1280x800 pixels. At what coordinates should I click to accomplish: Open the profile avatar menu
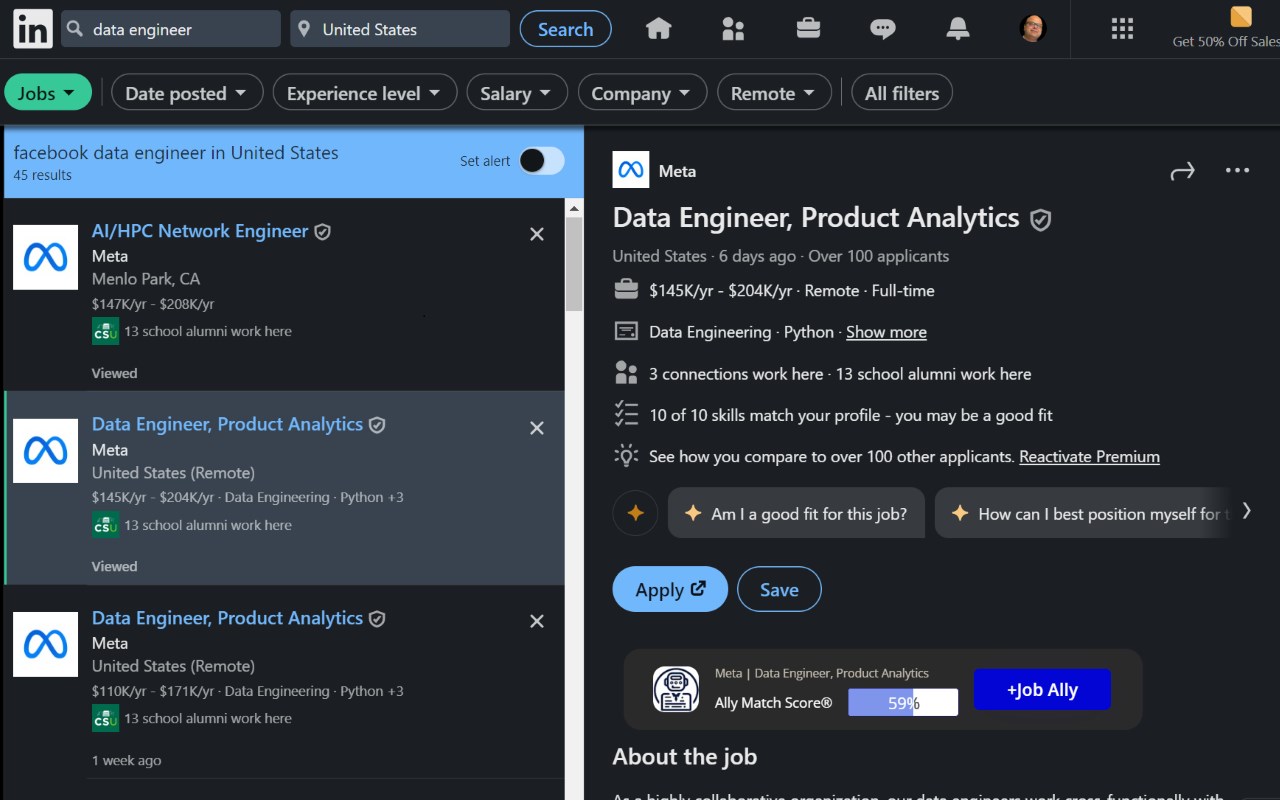pyautogui.click(x=1033, y=29)
